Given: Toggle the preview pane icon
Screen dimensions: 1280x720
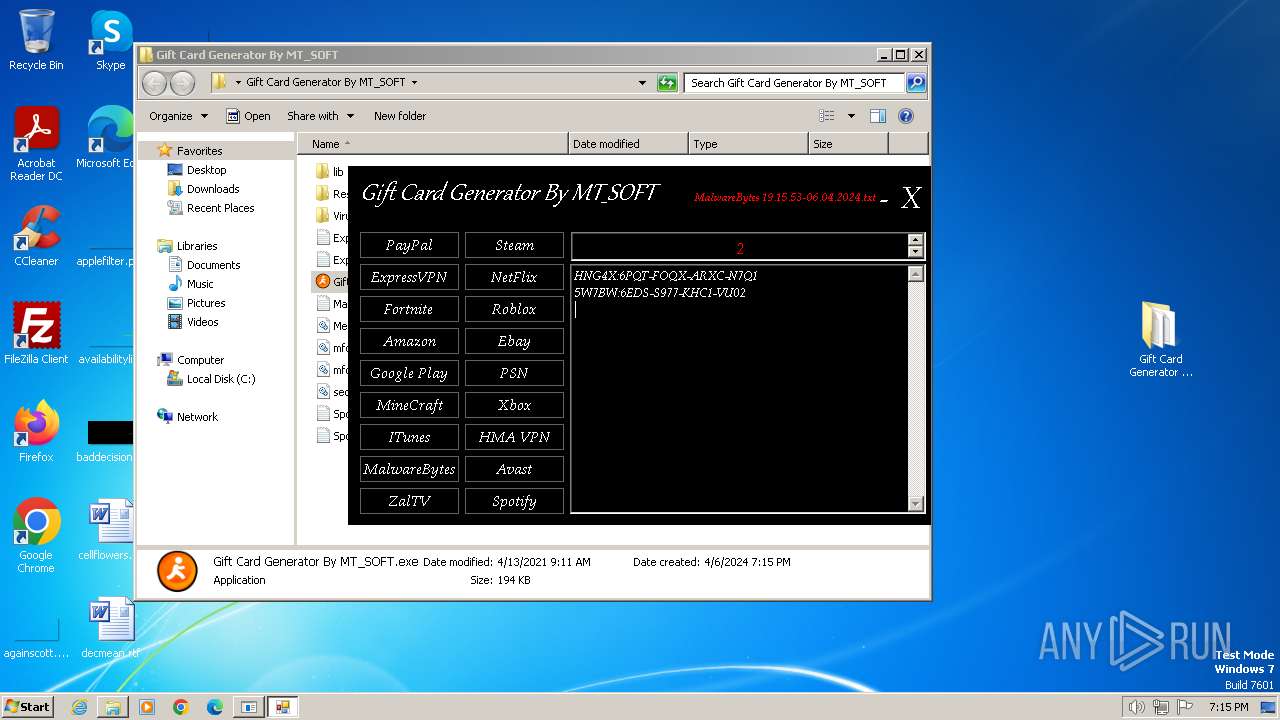Looking at the screenshot, I should pyautogui.click(x=878, y=116).
